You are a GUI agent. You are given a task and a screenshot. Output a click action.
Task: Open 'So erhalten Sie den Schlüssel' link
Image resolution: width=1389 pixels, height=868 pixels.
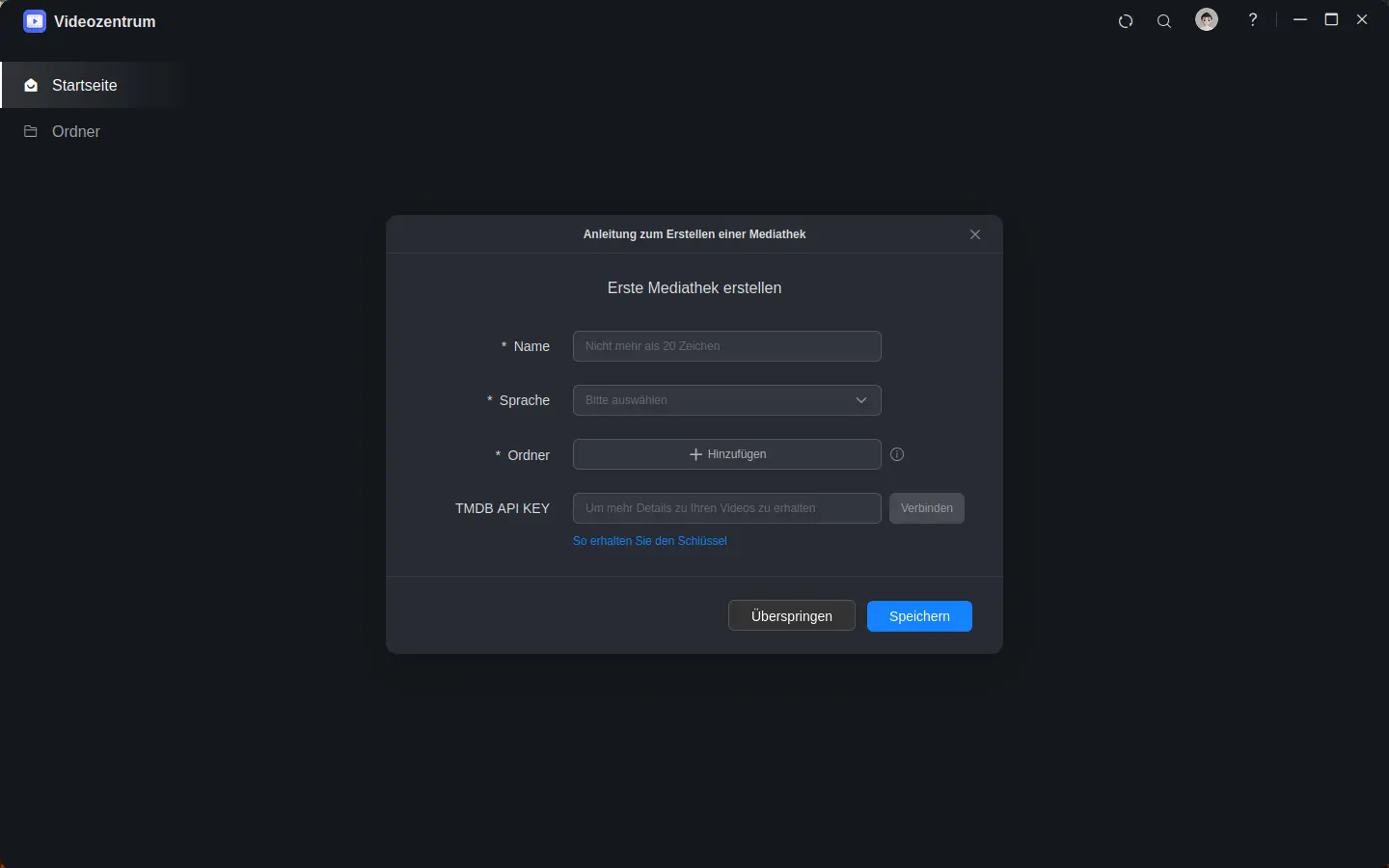(649, 541)
